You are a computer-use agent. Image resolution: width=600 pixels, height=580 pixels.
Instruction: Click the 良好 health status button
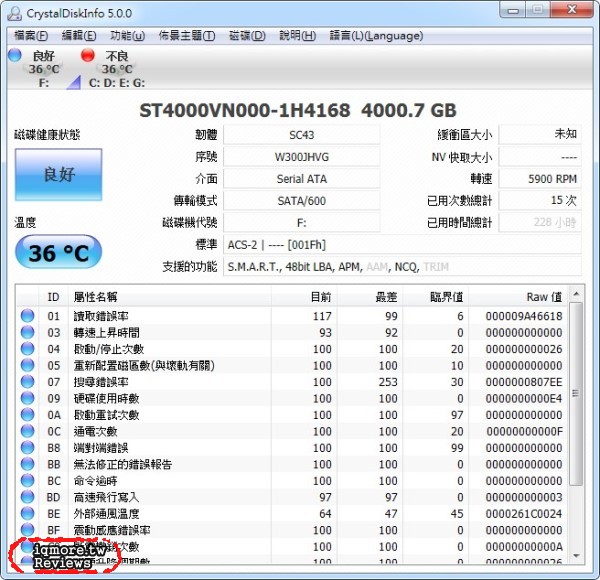coord(59,174)
